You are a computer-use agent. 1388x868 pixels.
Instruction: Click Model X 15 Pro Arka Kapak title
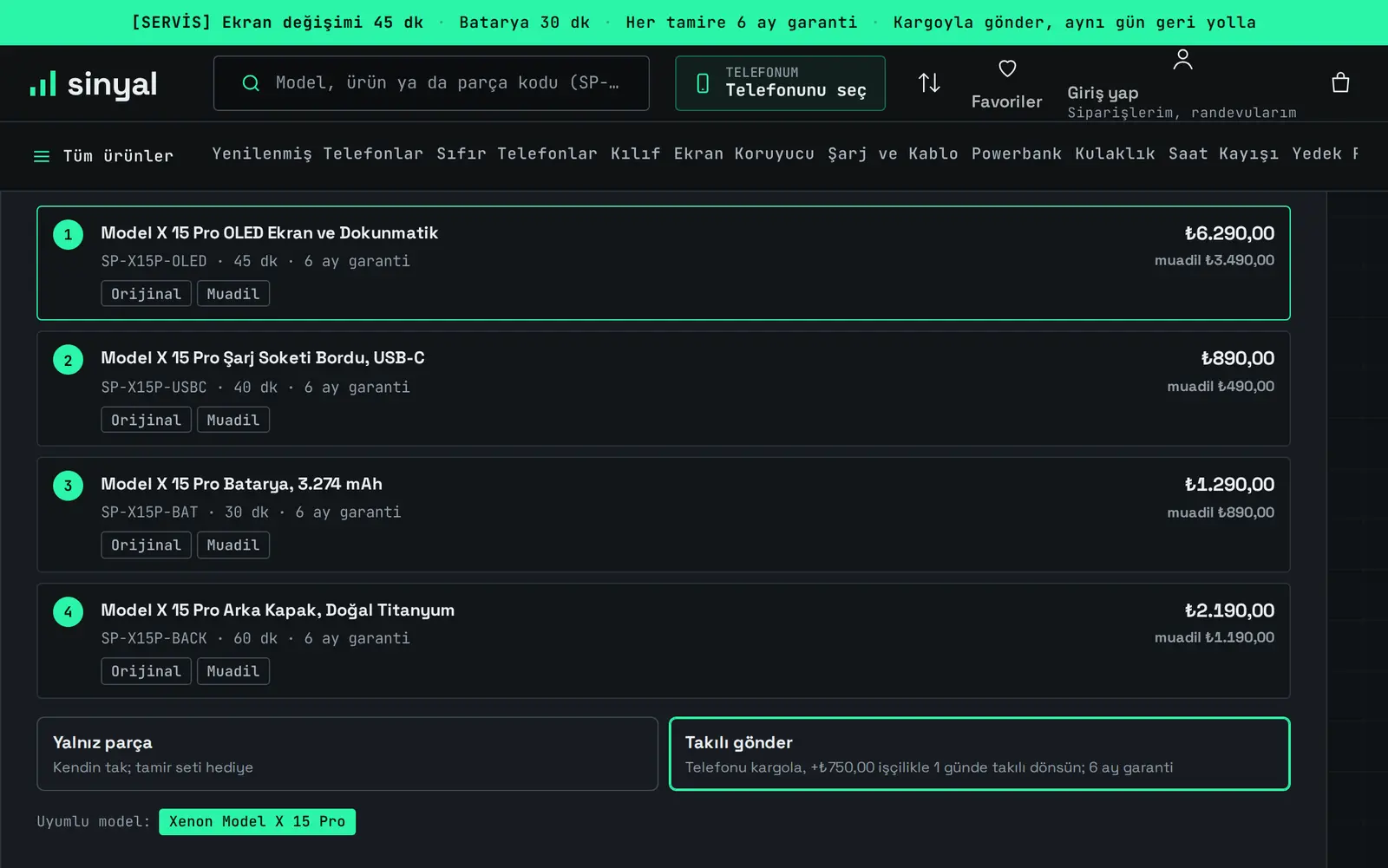[278, 610]
